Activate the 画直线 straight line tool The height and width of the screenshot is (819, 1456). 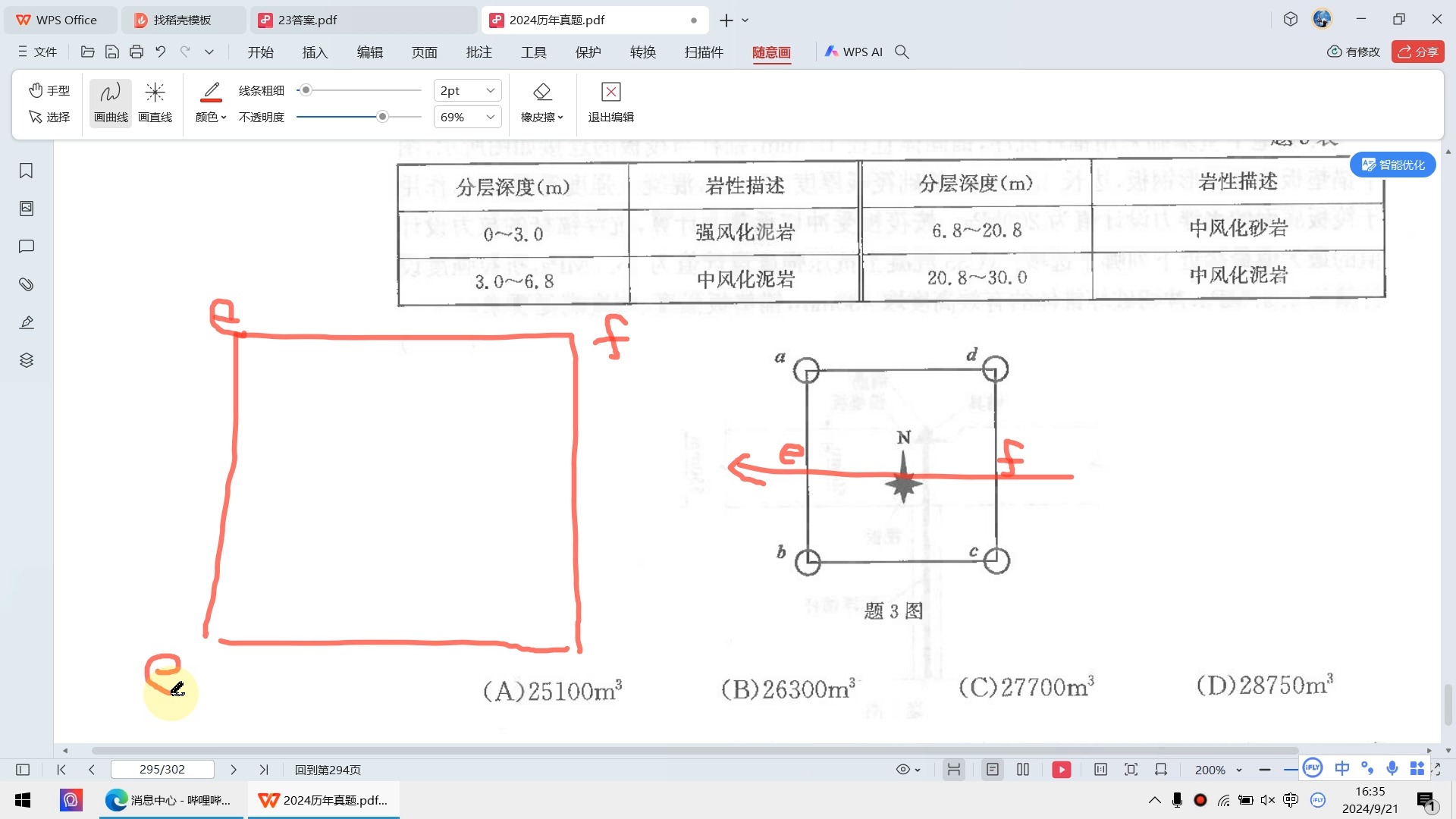155,103
